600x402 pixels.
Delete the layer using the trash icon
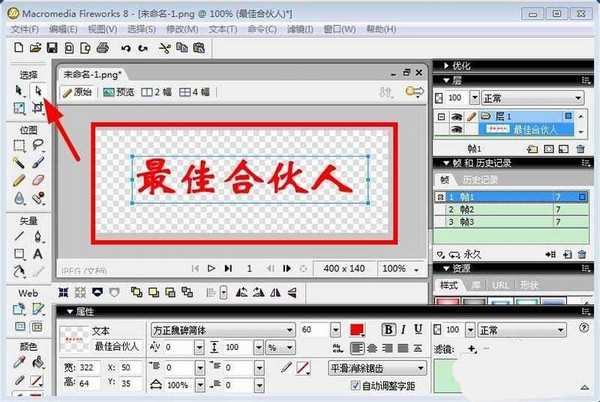click(579, 148)
